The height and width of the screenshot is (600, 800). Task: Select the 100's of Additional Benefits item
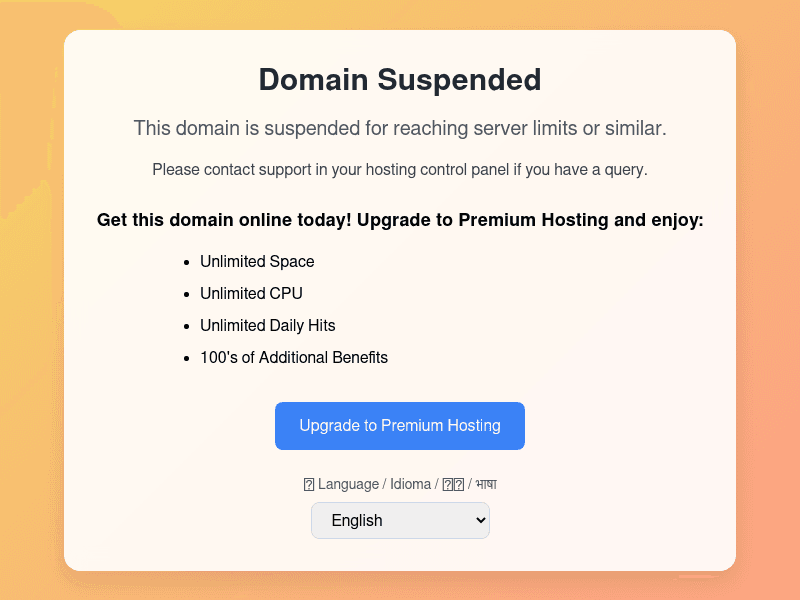click(293, 358)
